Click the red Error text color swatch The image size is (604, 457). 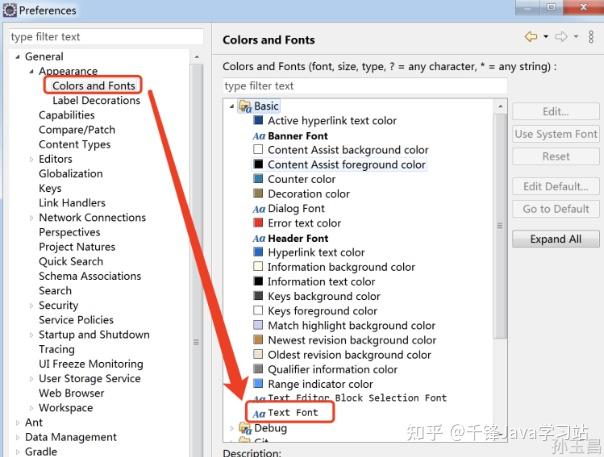pyautogui.click(x=259, y=224)
